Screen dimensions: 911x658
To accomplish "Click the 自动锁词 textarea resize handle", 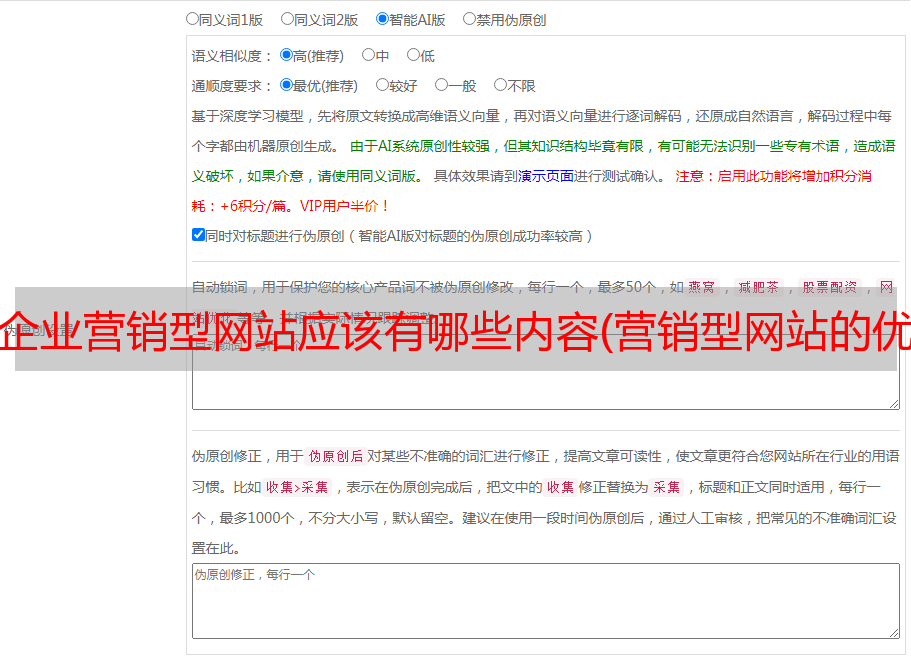I will [894, 404].
